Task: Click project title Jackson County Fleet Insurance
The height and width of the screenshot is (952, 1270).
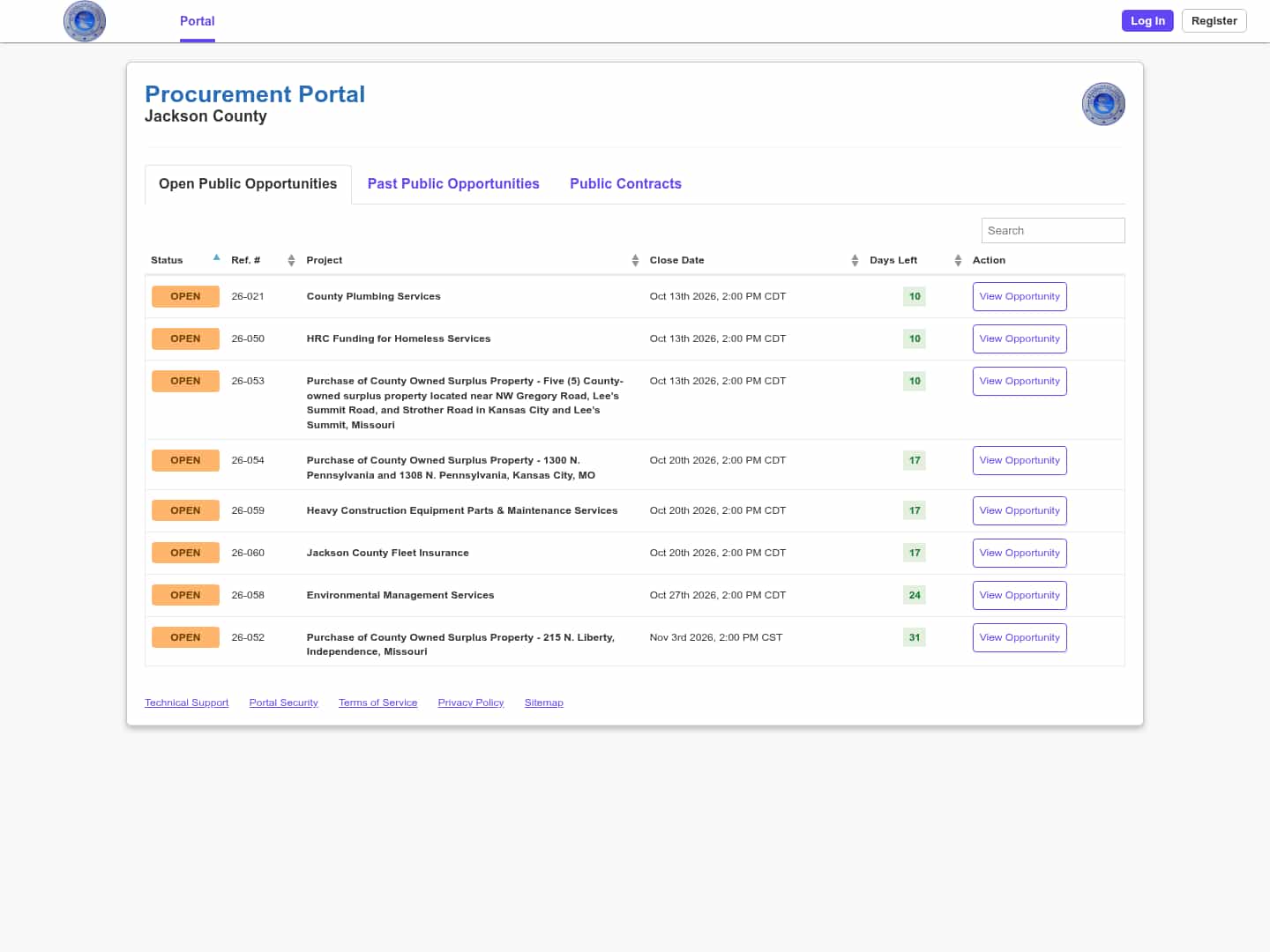Action: (387, 554)
